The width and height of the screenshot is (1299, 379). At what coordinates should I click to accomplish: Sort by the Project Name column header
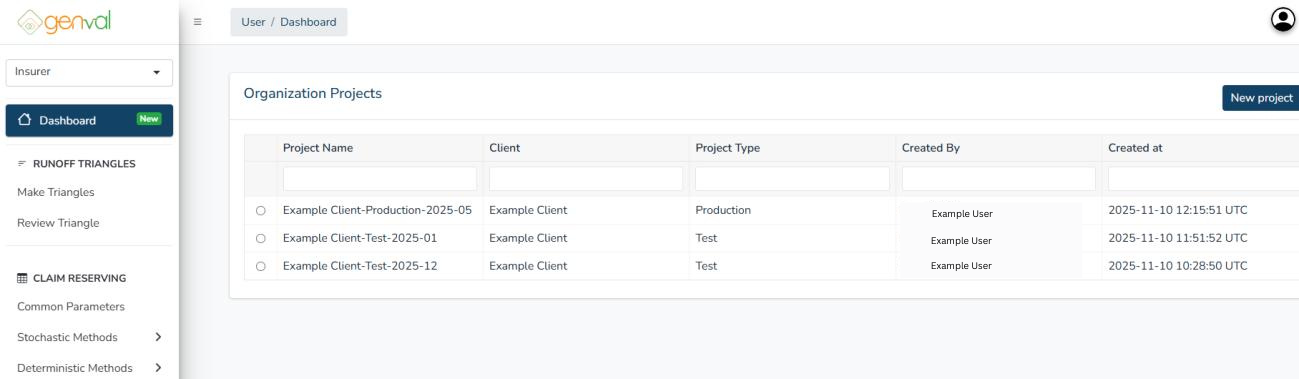(318, 148)
